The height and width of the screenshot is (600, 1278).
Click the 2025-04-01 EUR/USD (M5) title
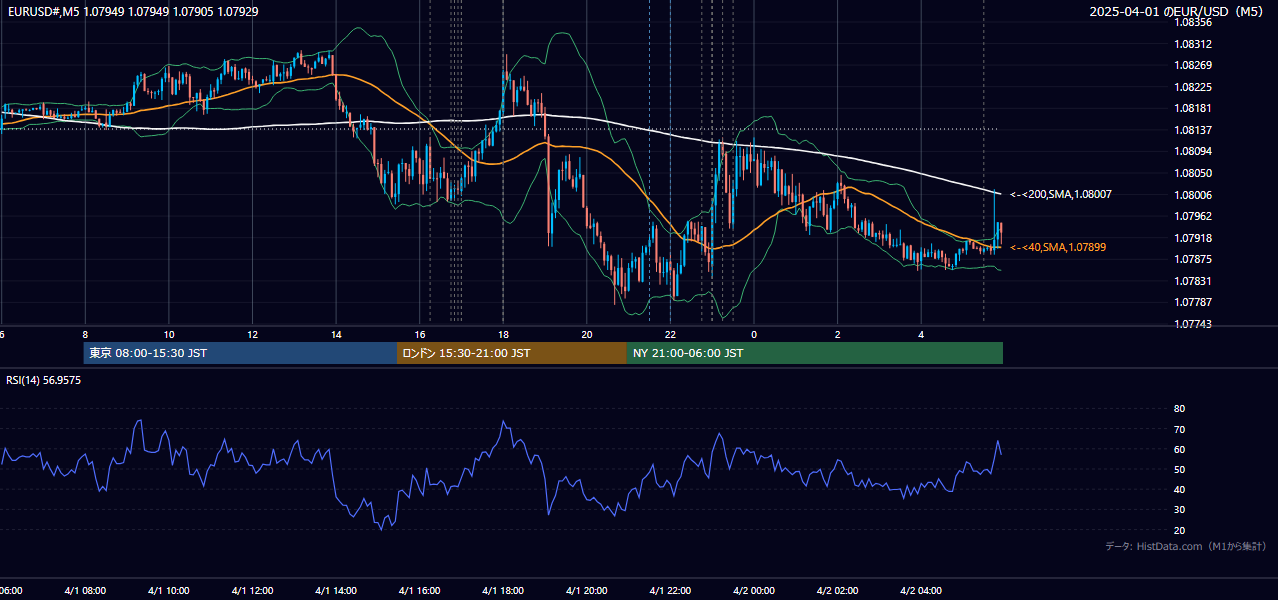(x=1178, y=11)
